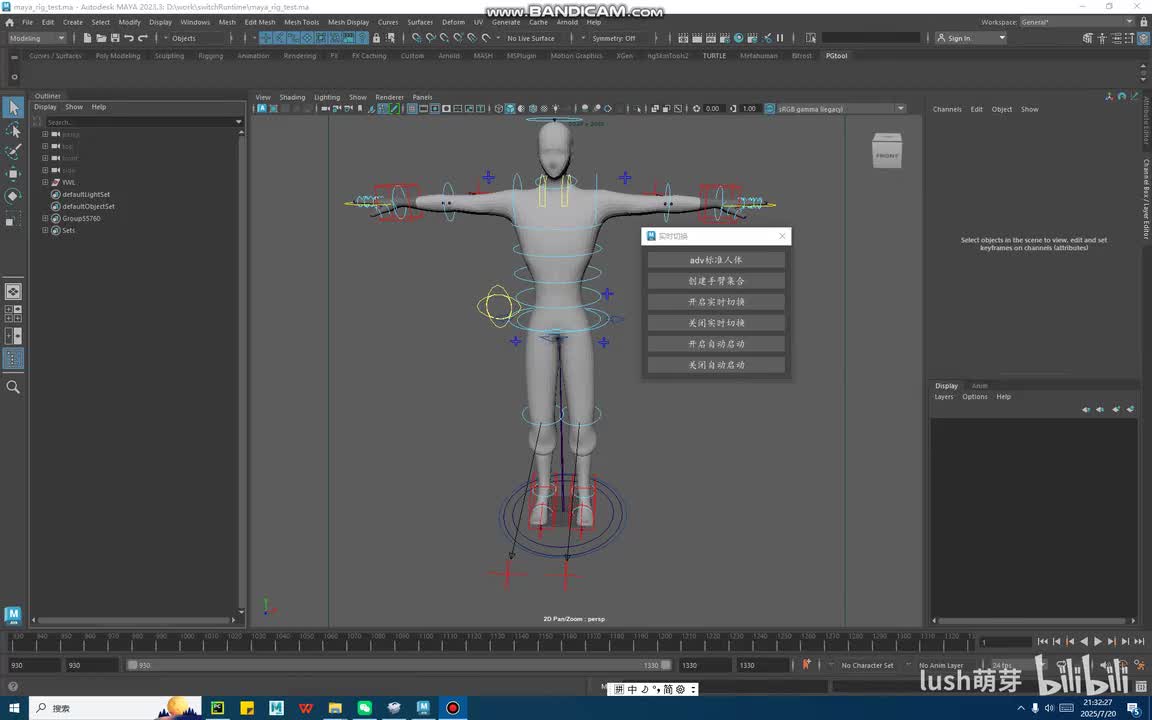Open the Modeling menu set dropdown
1152x720 pixels.
coord(38,38)
